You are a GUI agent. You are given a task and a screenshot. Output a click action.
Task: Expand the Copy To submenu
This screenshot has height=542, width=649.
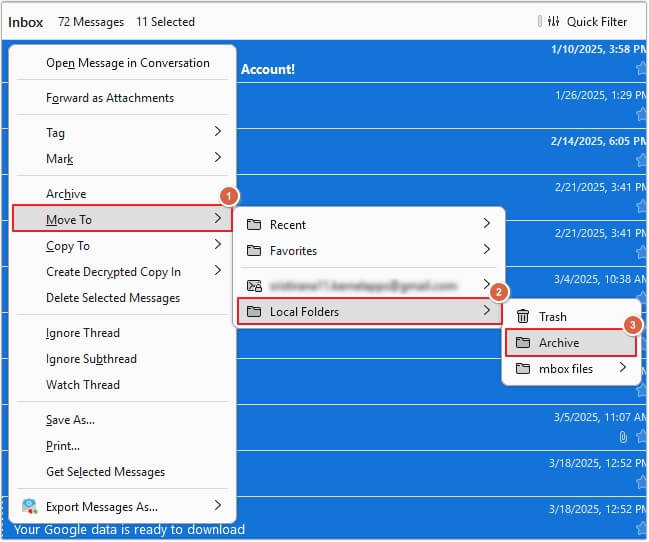click(x=217, y=246)
